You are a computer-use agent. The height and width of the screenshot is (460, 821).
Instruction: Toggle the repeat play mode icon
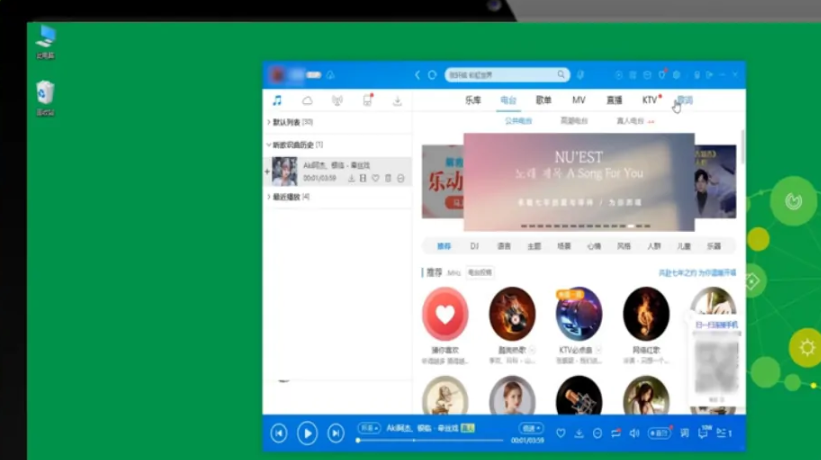pyautogui.click(x=616, y=433)
